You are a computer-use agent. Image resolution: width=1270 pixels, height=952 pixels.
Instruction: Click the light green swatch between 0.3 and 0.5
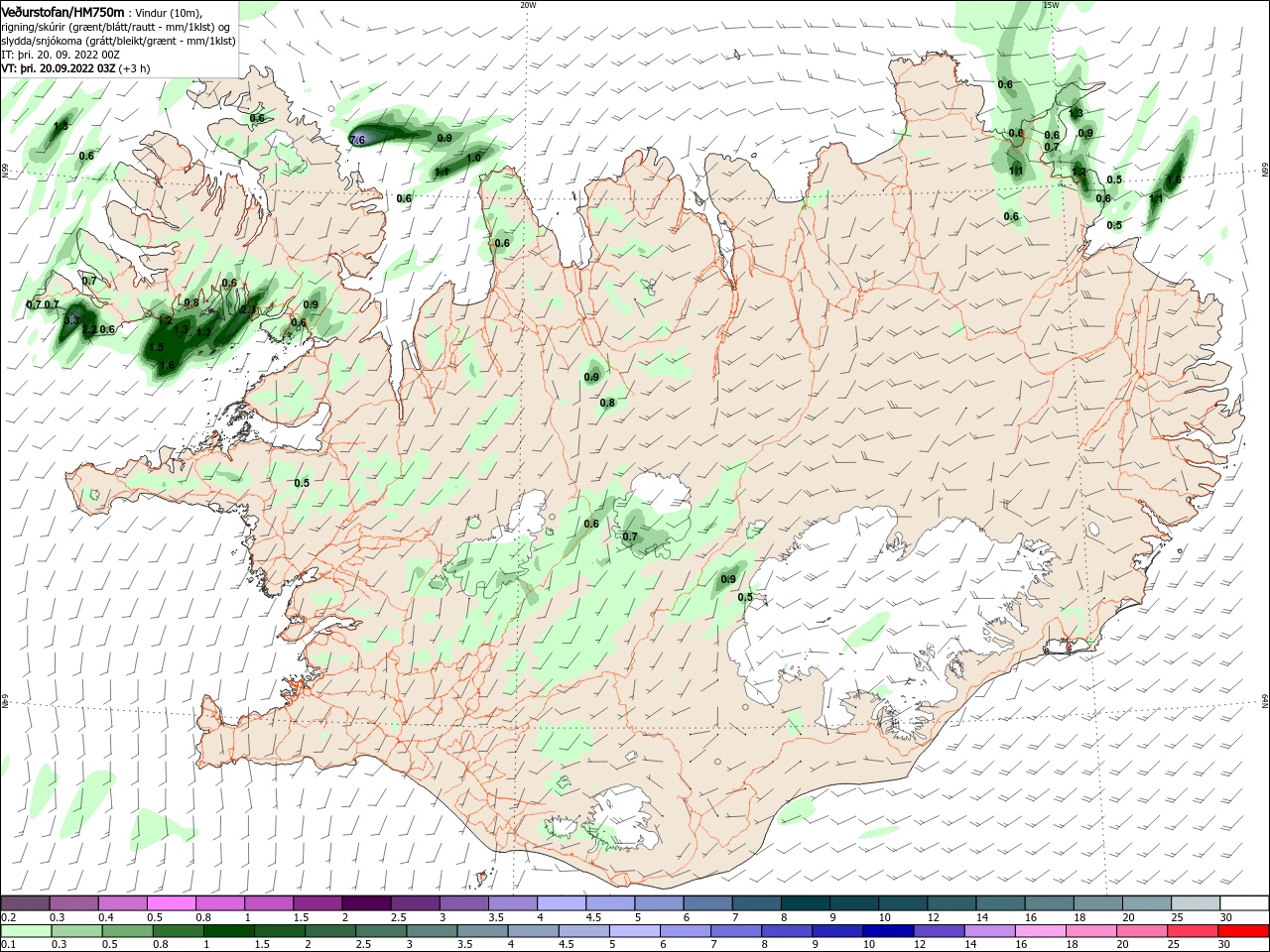pyautogui.click(x=77, y=931)
